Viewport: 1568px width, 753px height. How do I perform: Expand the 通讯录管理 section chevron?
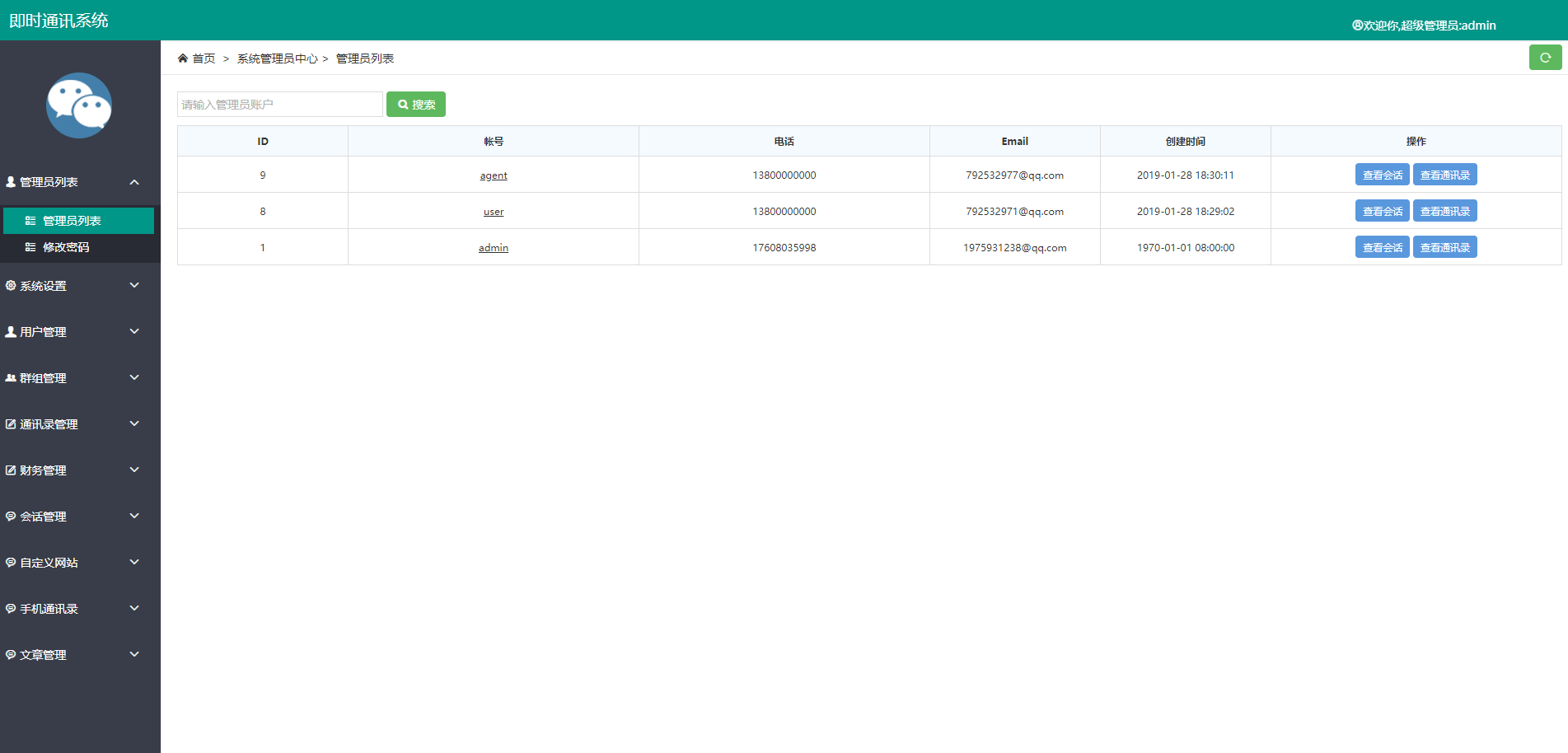[x=134, y=424]
